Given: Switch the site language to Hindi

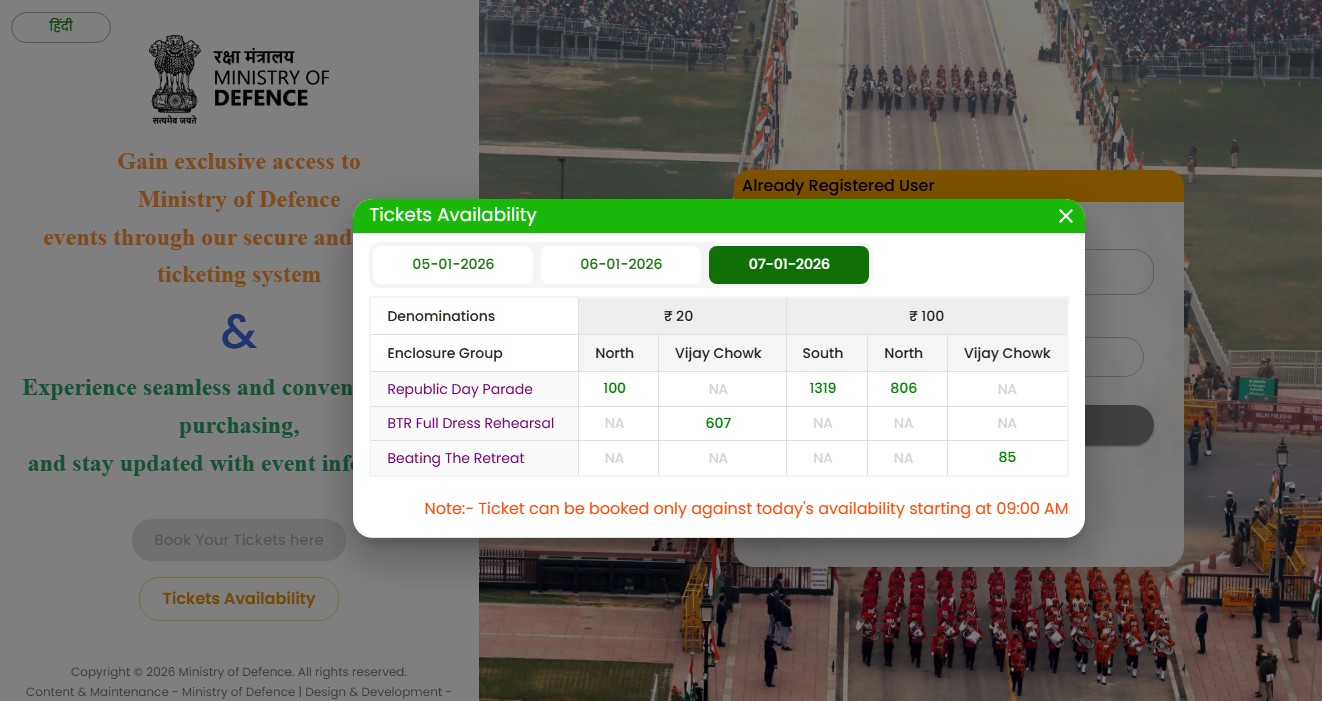Looking at the screenshot, I should (x=60, y=27).
